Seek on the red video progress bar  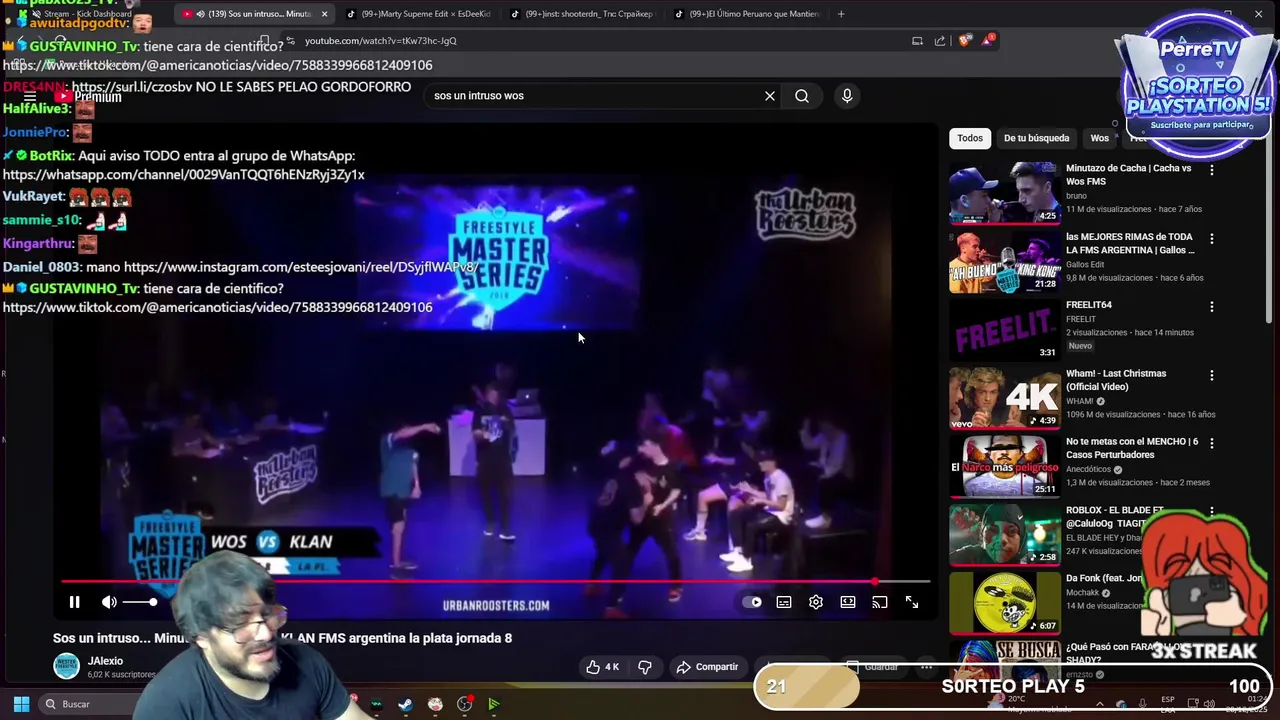[495, 581]
